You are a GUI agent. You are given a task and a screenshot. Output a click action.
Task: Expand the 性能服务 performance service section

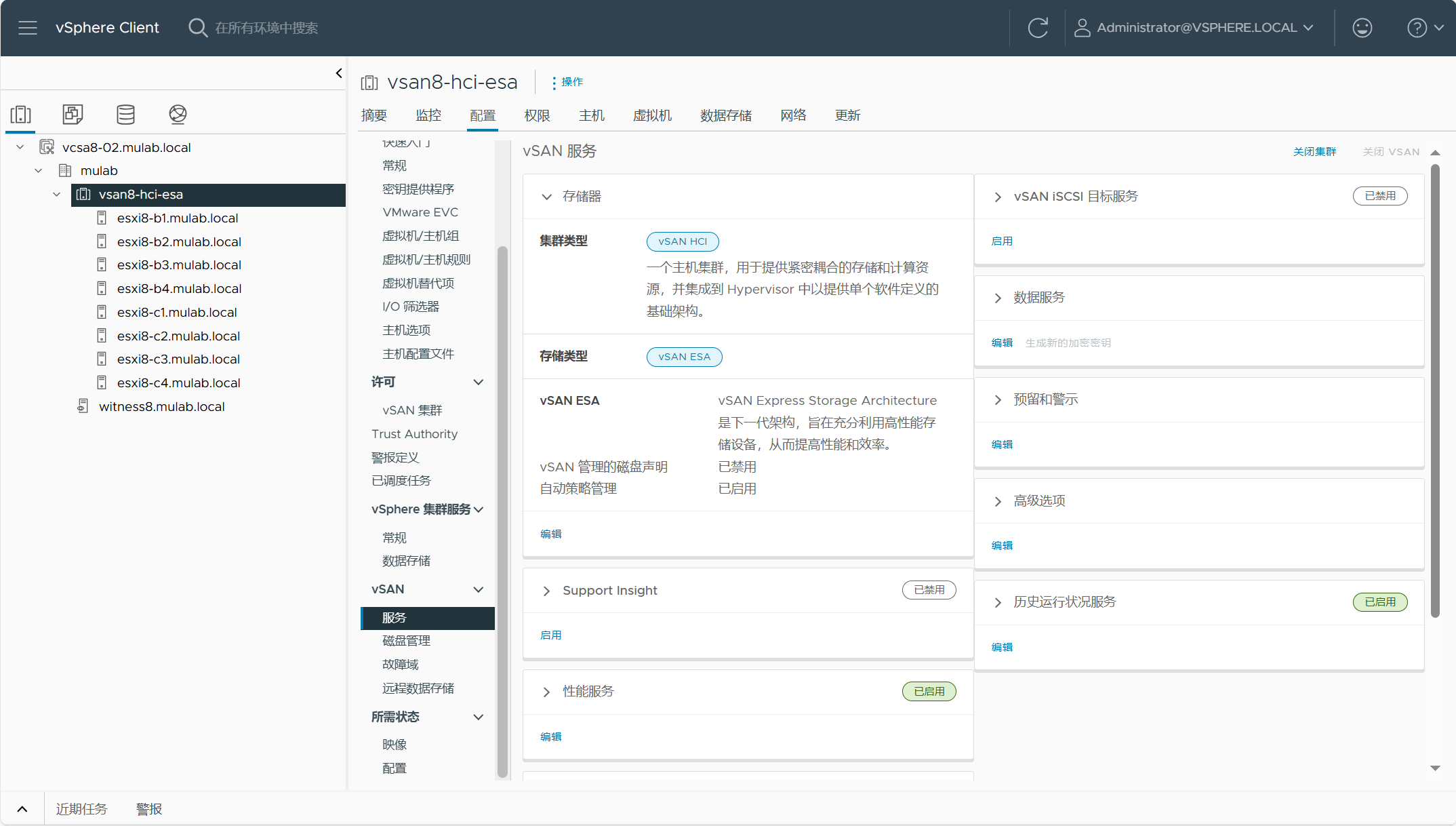pyautogui.click(x=547, y=692)
